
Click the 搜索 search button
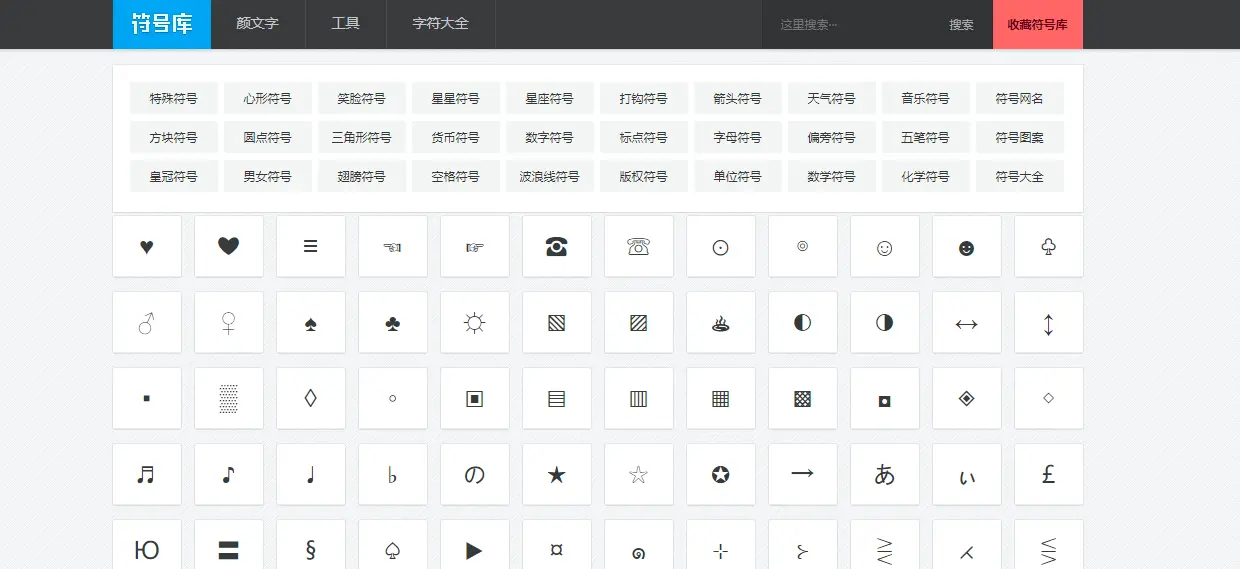962,24
